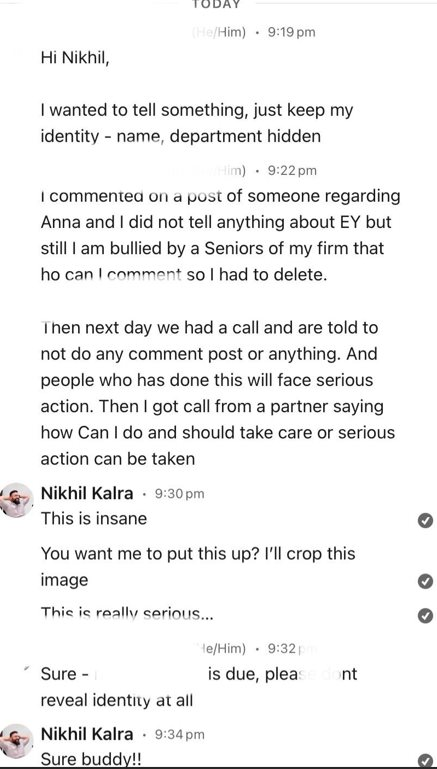This screenshot has height=769, width=437.
Task: Open Nikhil Kalra's avatar at 9:34 pm
Action: [17, 741]
